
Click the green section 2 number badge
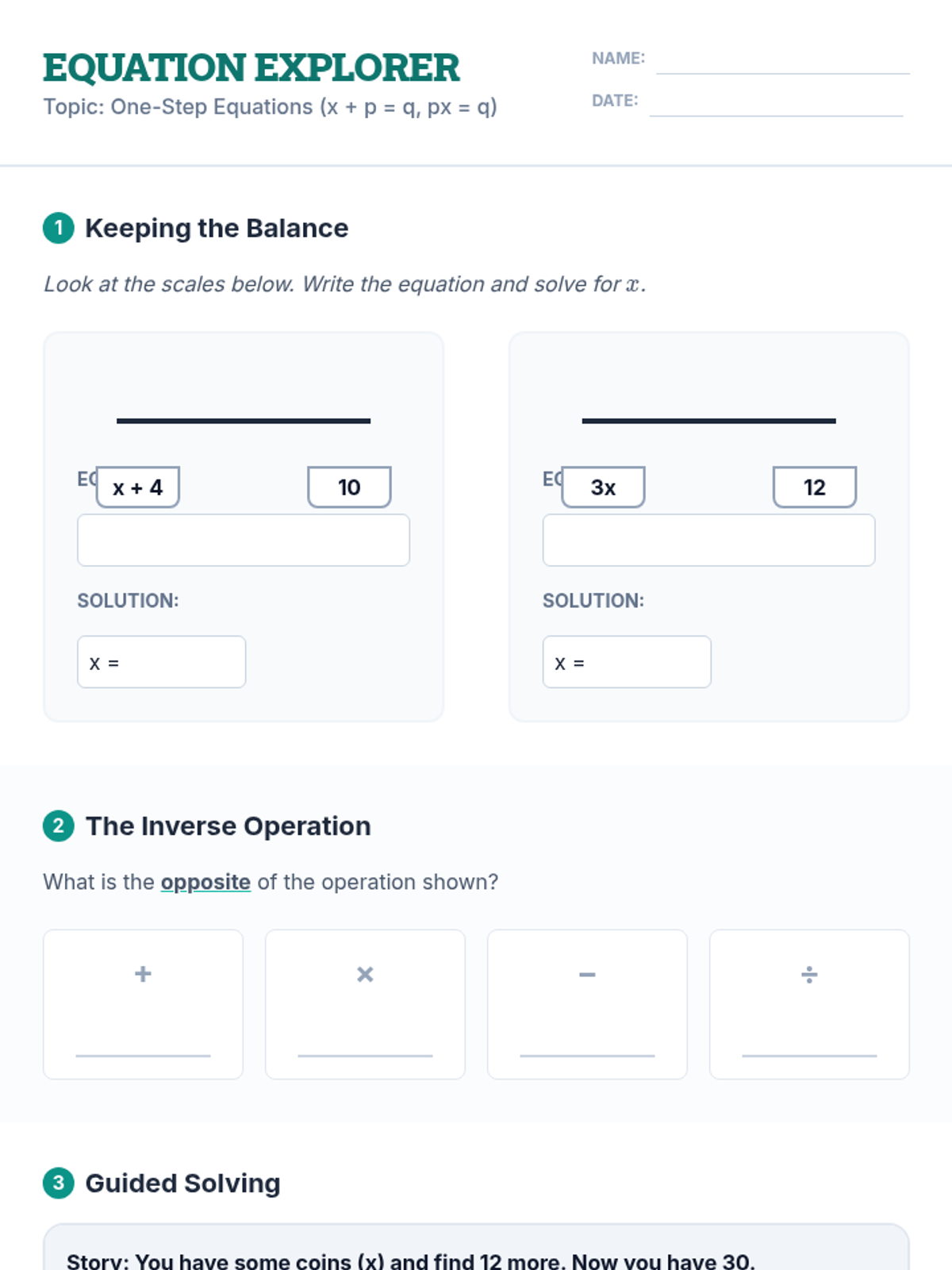pos(58,825)
